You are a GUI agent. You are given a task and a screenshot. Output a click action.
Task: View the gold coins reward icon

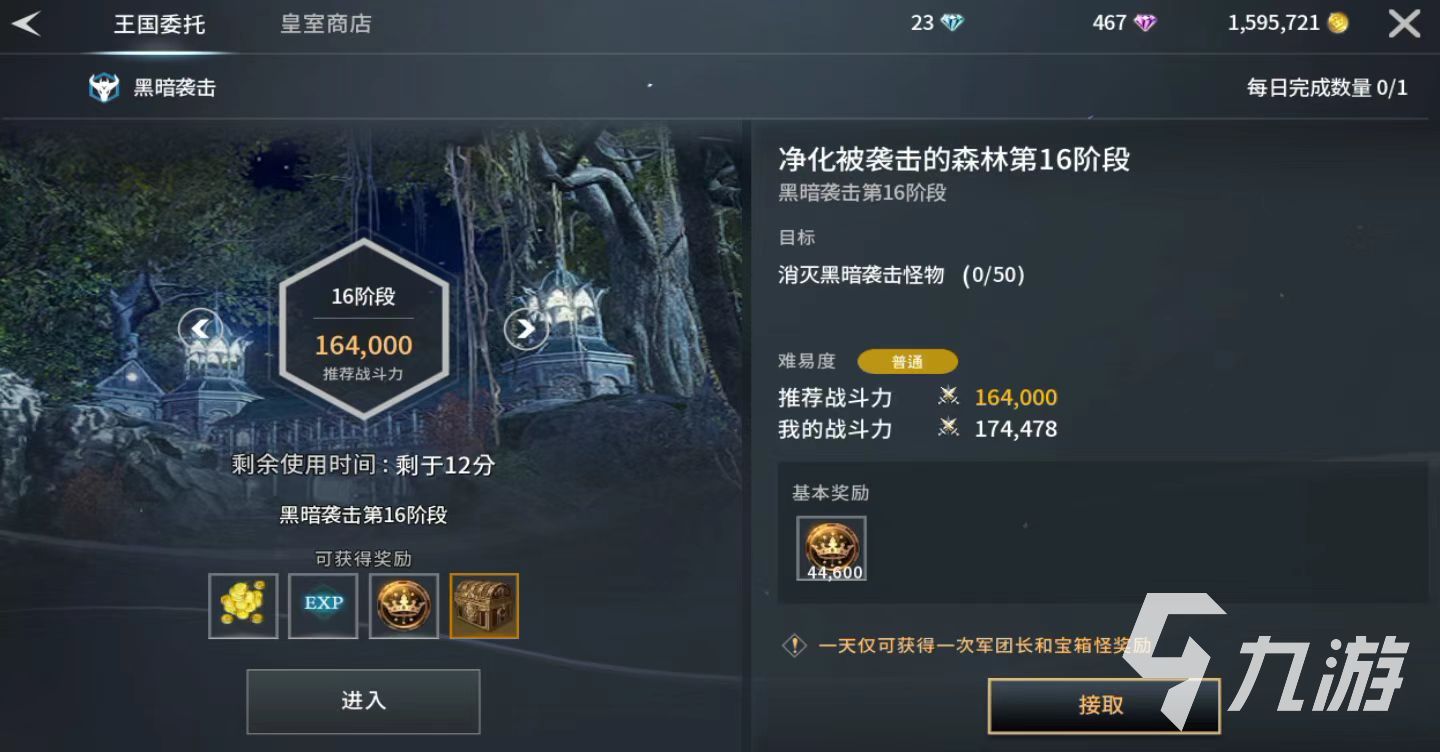coord(243,605)
